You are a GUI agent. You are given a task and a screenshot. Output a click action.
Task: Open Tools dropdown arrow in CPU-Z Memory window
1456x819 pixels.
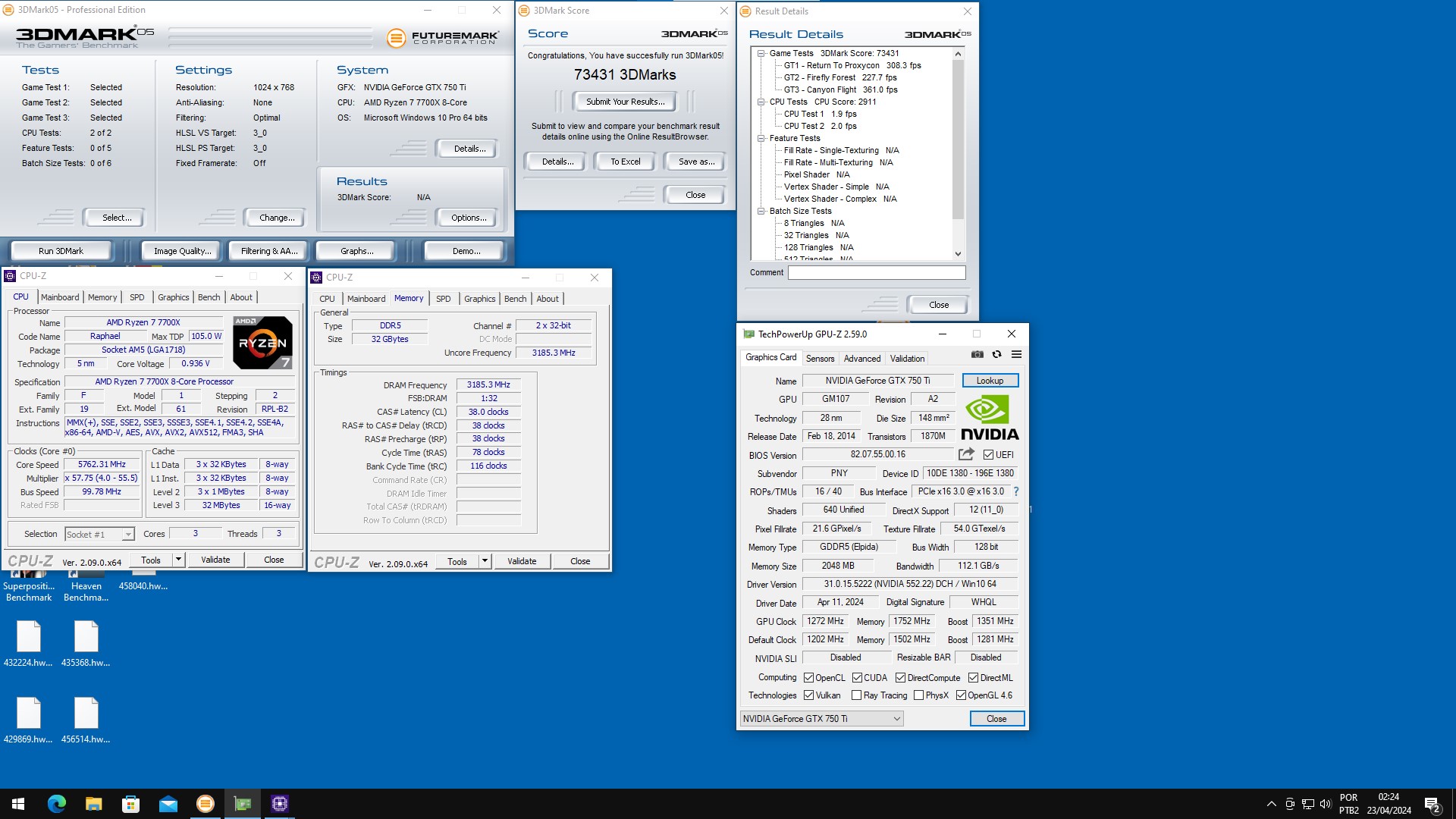pyautogui.click(x=485, y=561)
